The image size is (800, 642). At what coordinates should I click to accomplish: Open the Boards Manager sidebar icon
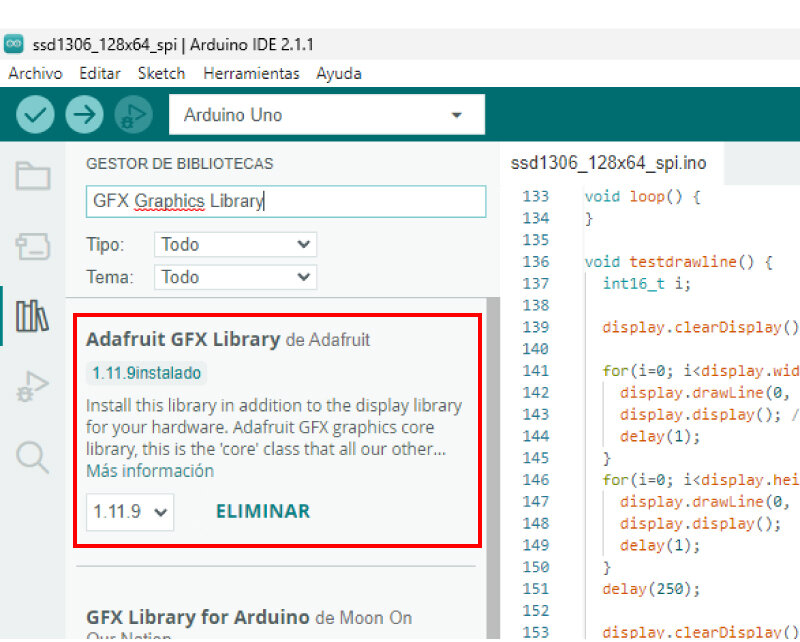[x=32, y=246]
